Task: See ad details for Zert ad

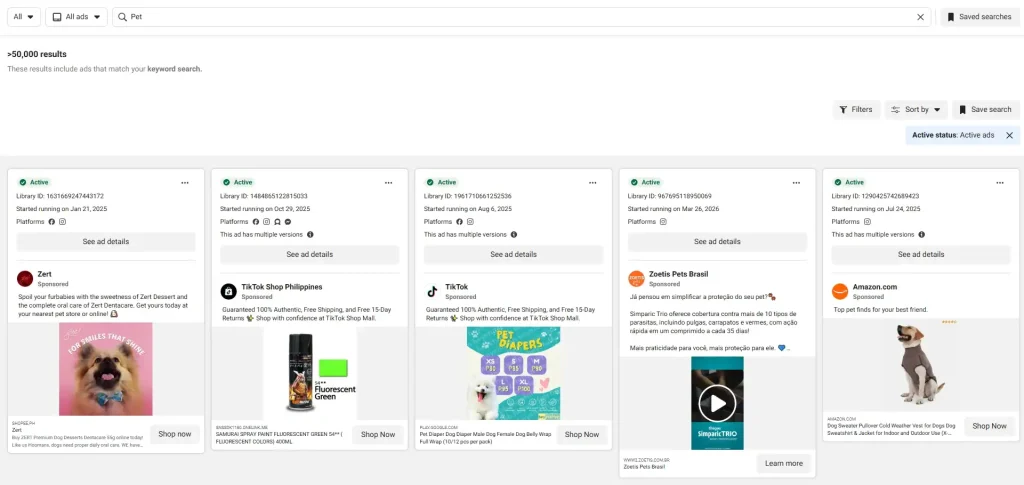Action: [x=106, y=242]
